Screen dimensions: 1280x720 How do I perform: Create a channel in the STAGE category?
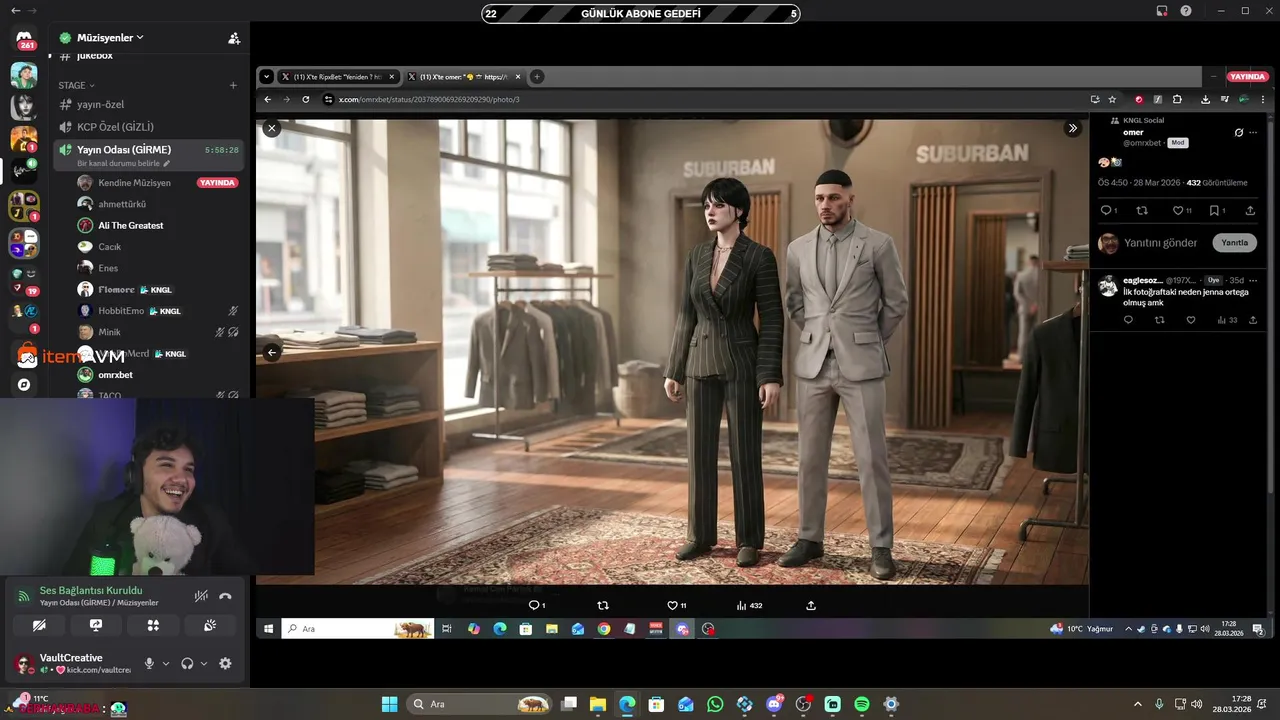pyautogui.click(x=233, y=86)
